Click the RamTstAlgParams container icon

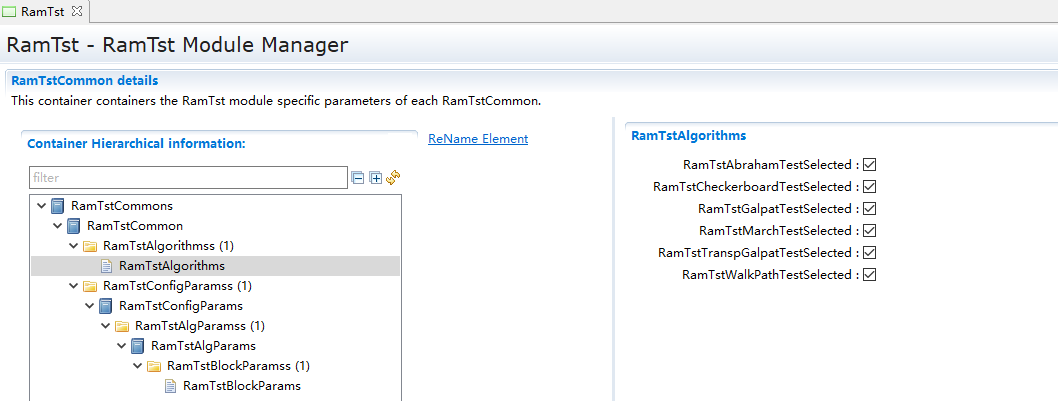click(138, 346)
